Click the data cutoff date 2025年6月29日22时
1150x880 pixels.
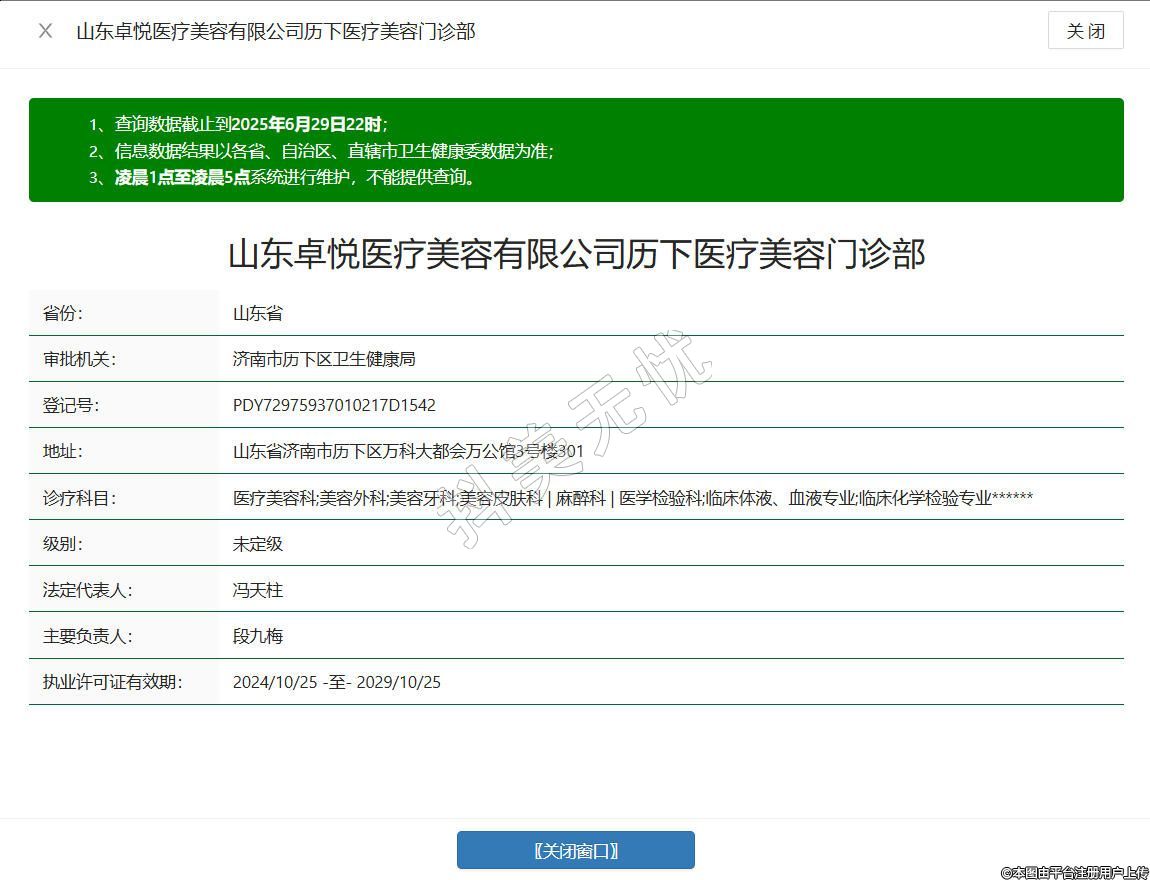pyautogui.click(x=306, y=125)
